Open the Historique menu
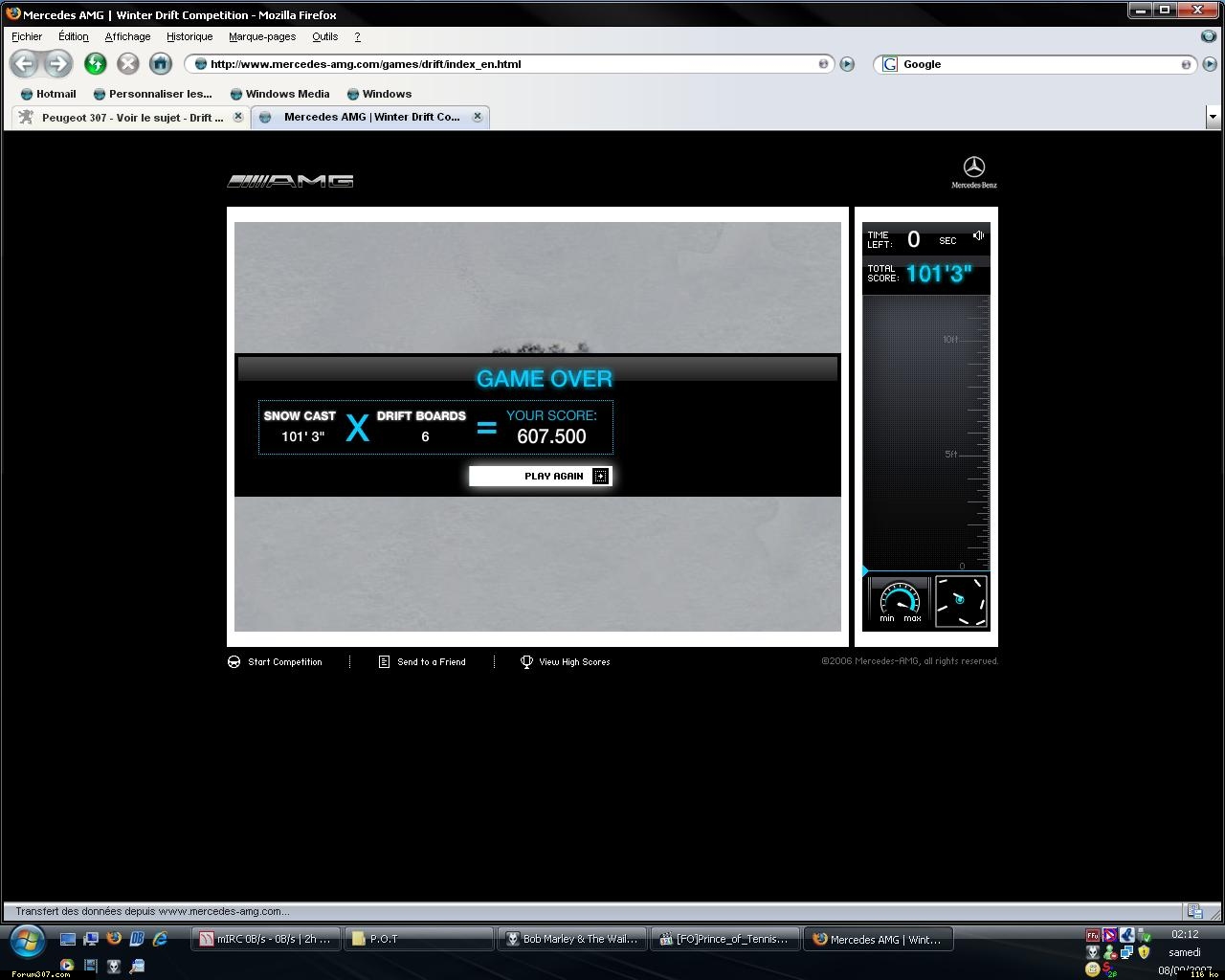The width and height of the screenshot is (1225, 980). click(189, 36)
